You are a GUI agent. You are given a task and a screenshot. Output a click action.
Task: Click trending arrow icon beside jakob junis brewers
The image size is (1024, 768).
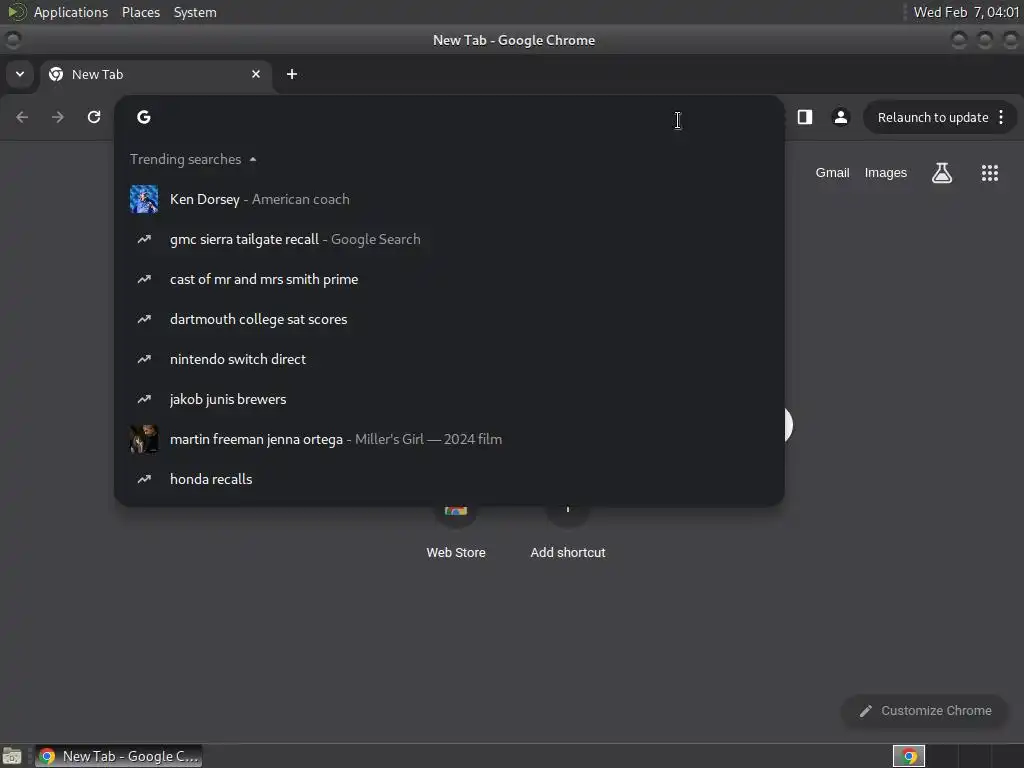144,399
